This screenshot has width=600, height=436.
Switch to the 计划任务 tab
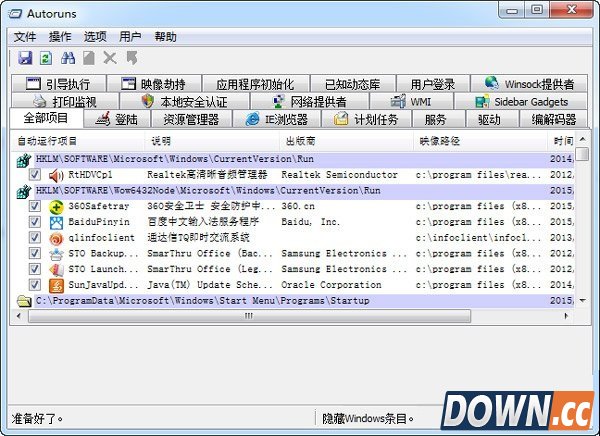[x=366, y=119]
